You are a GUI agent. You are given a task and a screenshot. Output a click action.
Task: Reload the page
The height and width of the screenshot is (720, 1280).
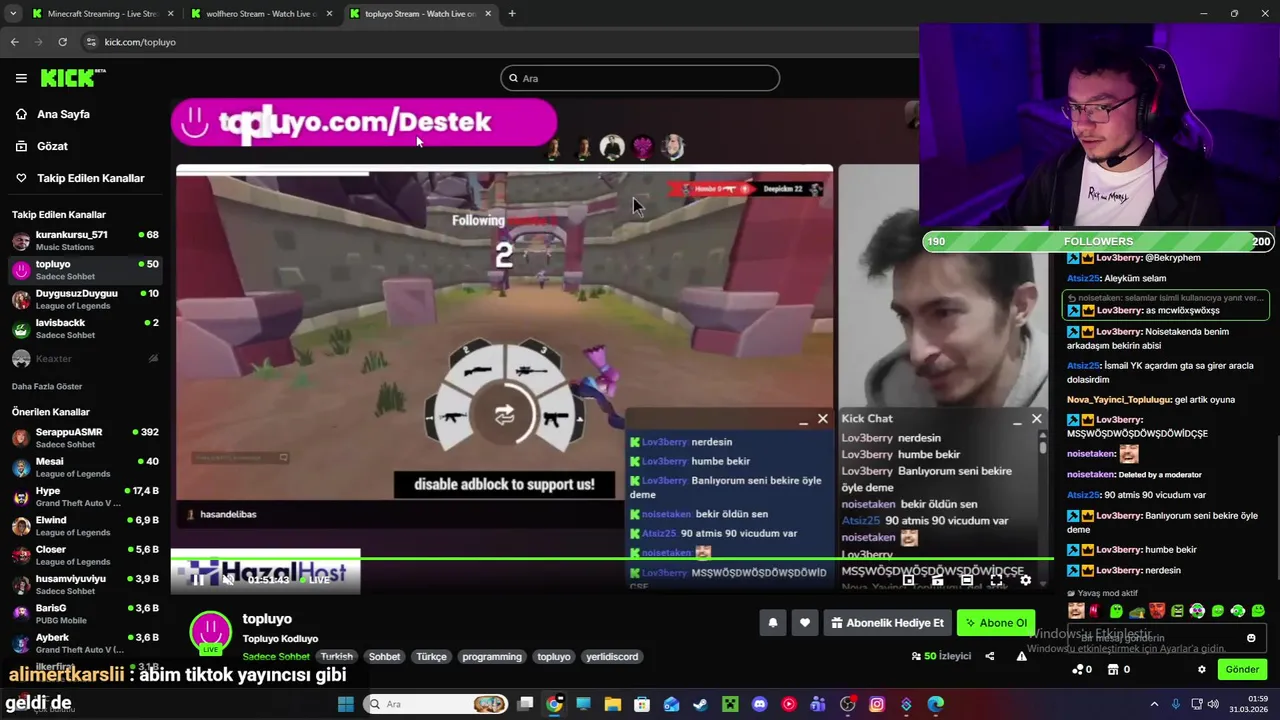pos(62,42)
